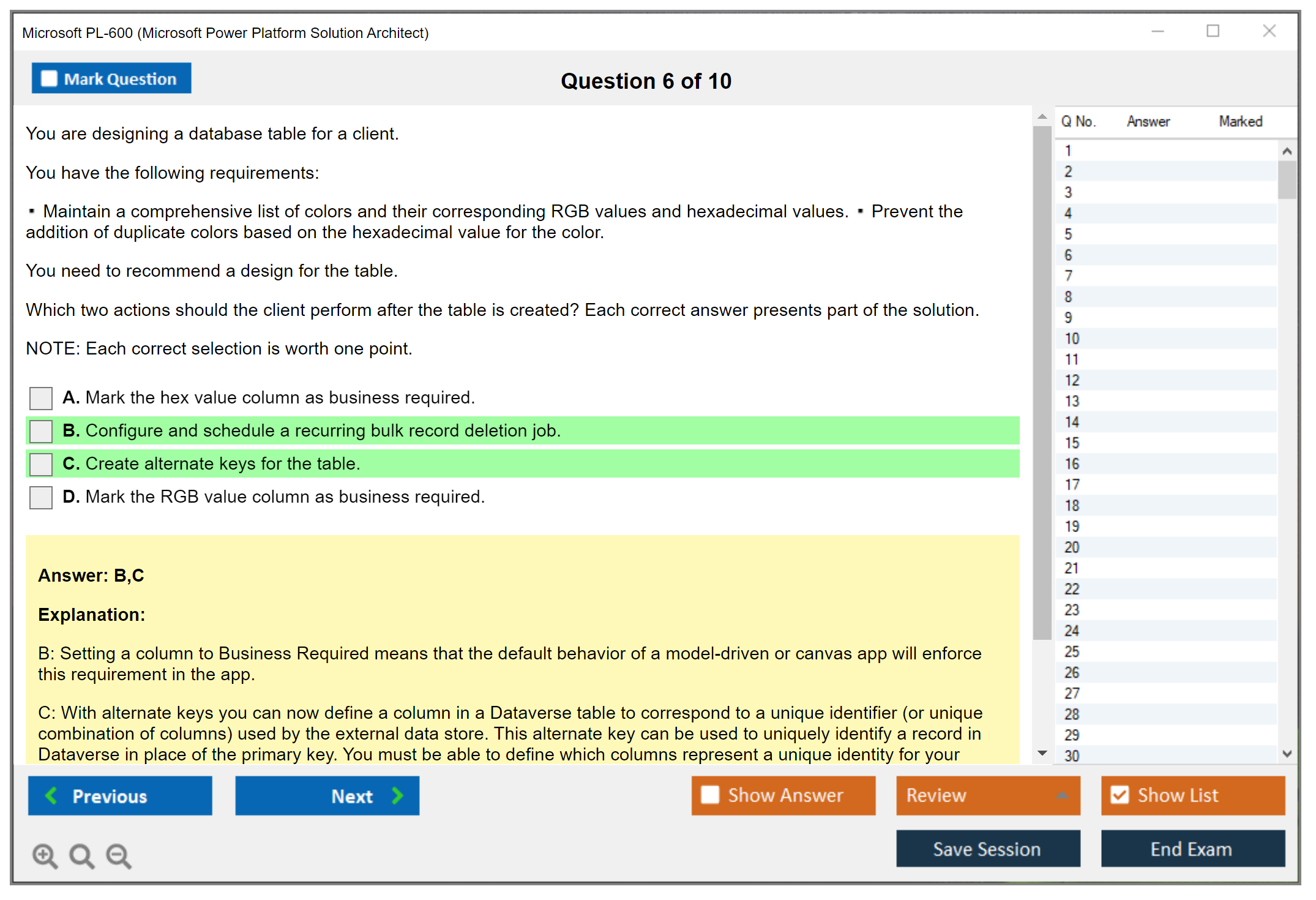This screenshot has height=900, width=1316.
Task: Select question 22 in the list
Action: 1072,589
